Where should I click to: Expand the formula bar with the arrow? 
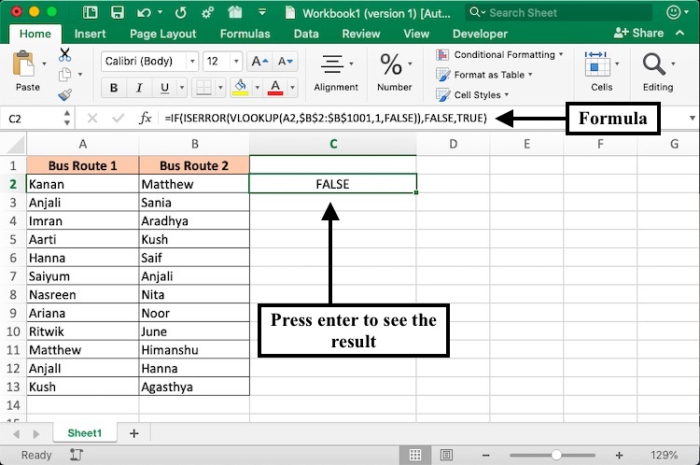click(692, 118)
